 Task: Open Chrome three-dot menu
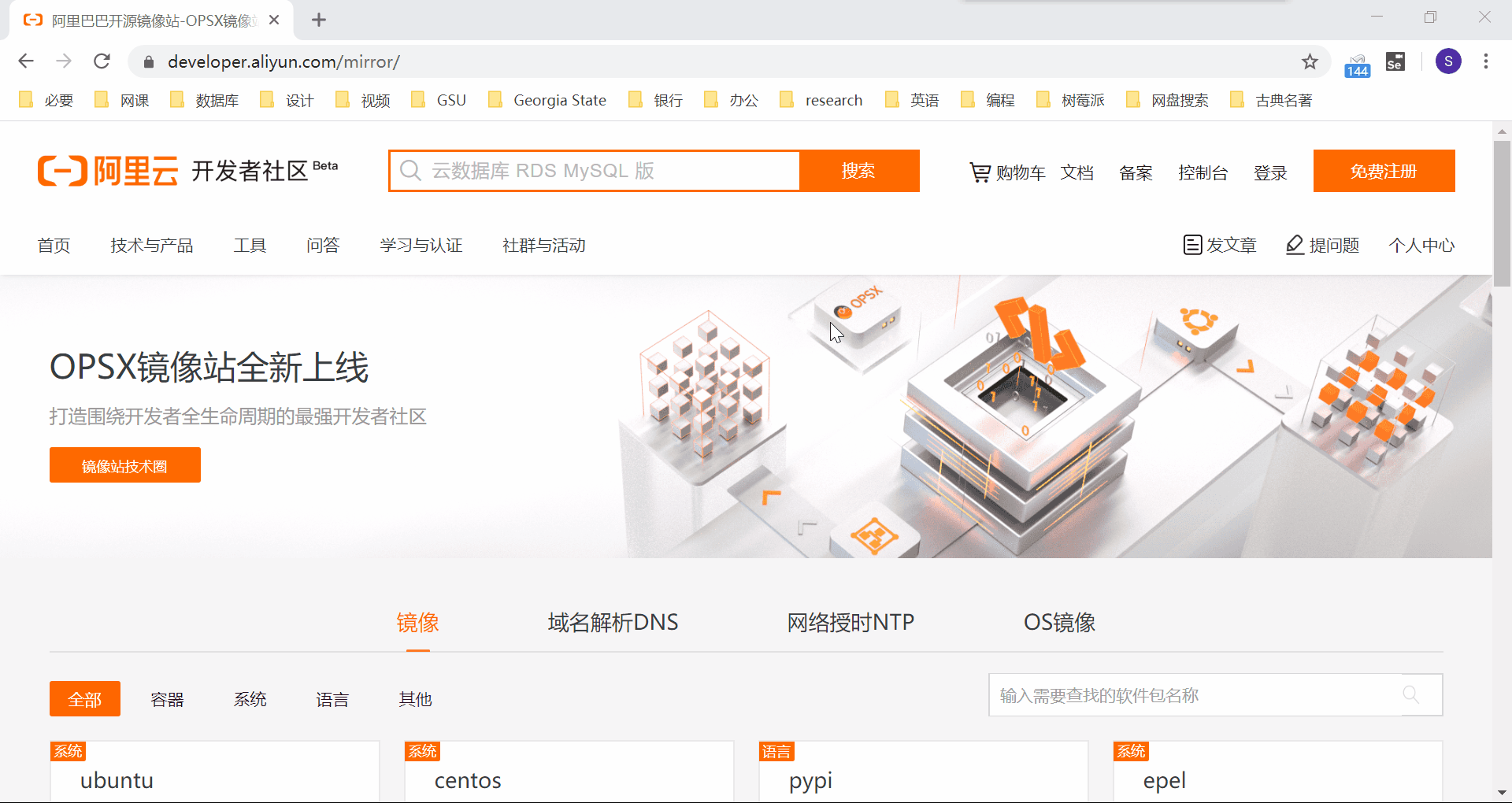point(1486,61)
